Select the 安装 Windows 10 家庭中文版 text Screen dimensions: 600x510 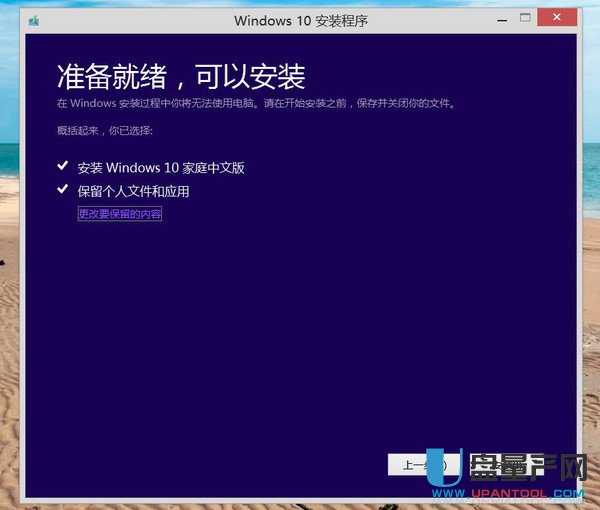(x=161, y=168)
